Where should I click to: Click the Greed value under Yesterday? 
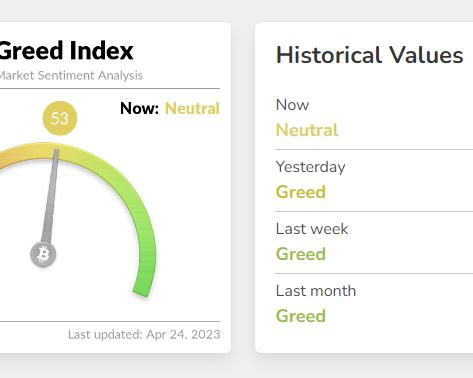click(301, 192)
